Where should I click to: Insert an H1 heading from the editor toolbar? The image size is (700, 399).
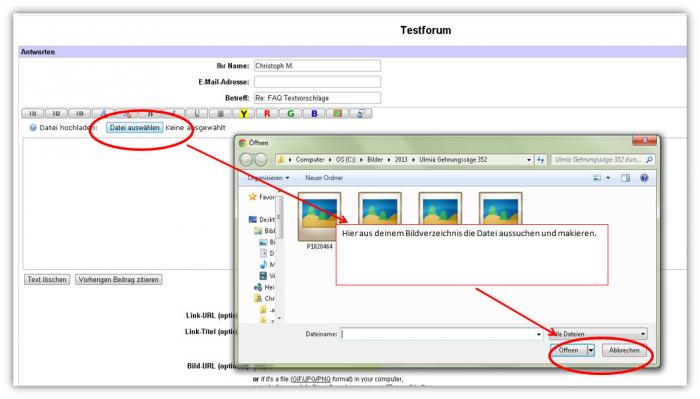pyautogui.click(x=33, y=113)
